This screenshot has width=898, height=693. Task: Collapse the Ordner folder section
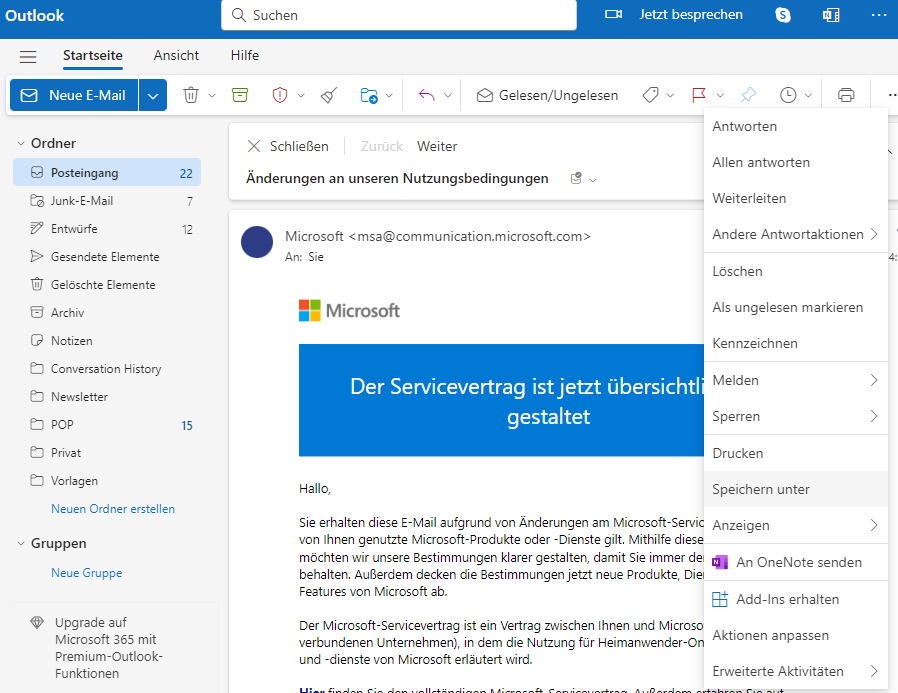coord(21,143)
